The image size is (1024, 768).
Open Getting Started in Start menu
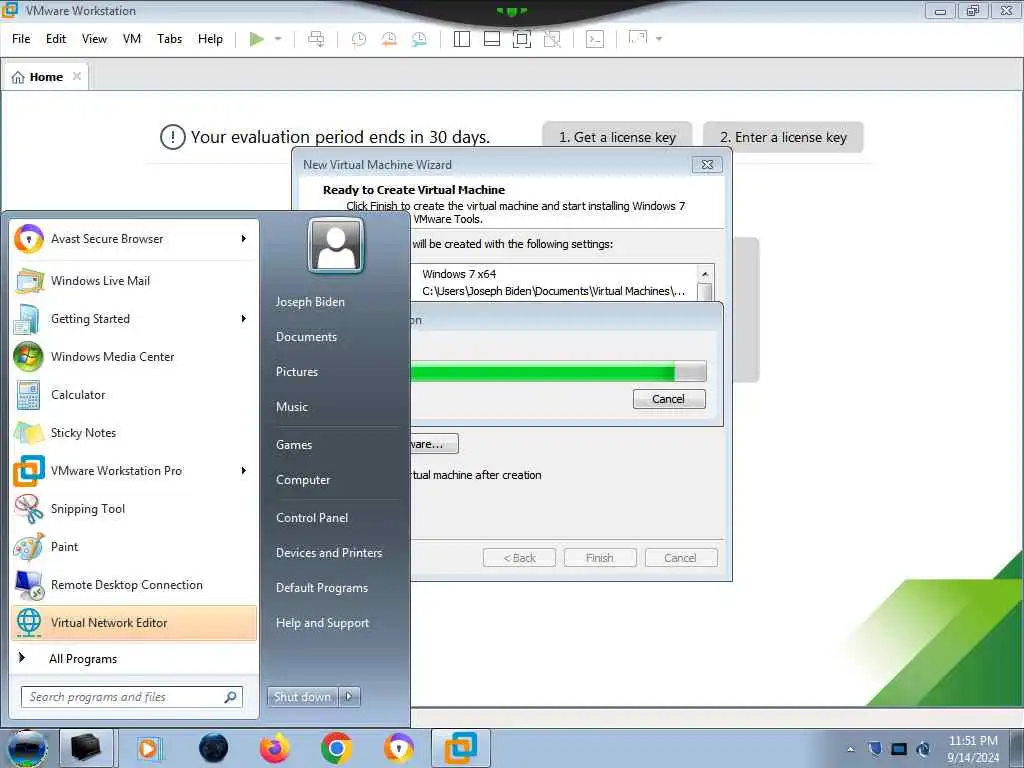coord(134,319)
